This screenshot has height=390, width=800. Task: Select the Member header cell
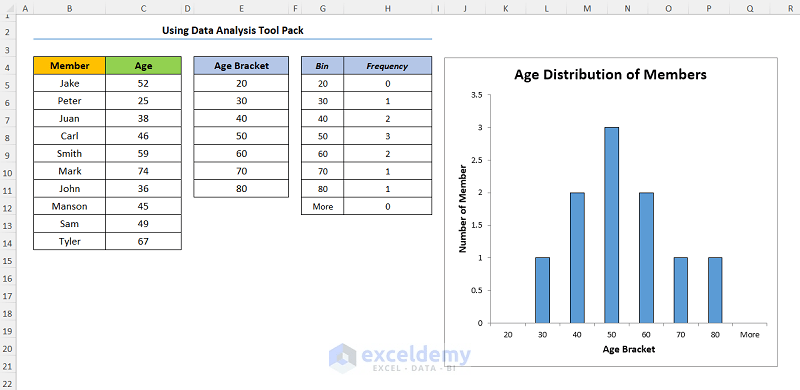(x=69, y=66)
